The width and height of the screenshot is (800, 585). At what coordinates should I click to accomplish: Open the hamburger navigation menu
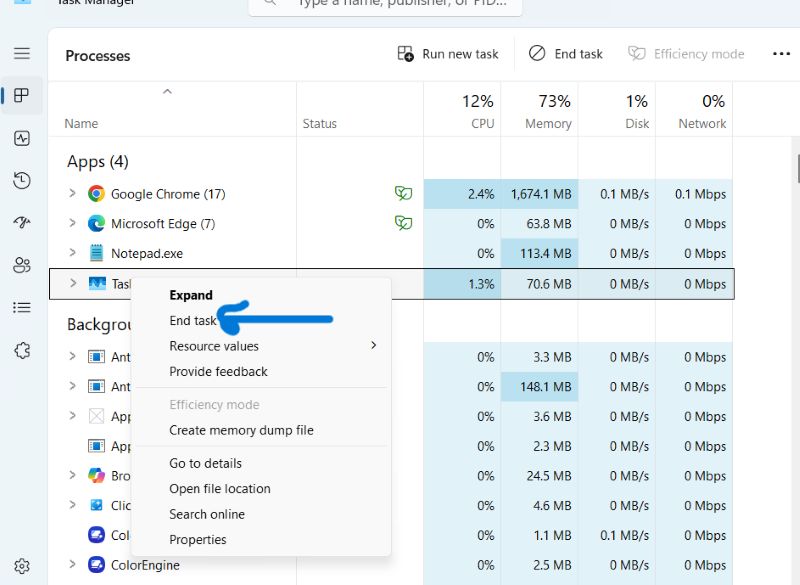(x=22, y=54)
